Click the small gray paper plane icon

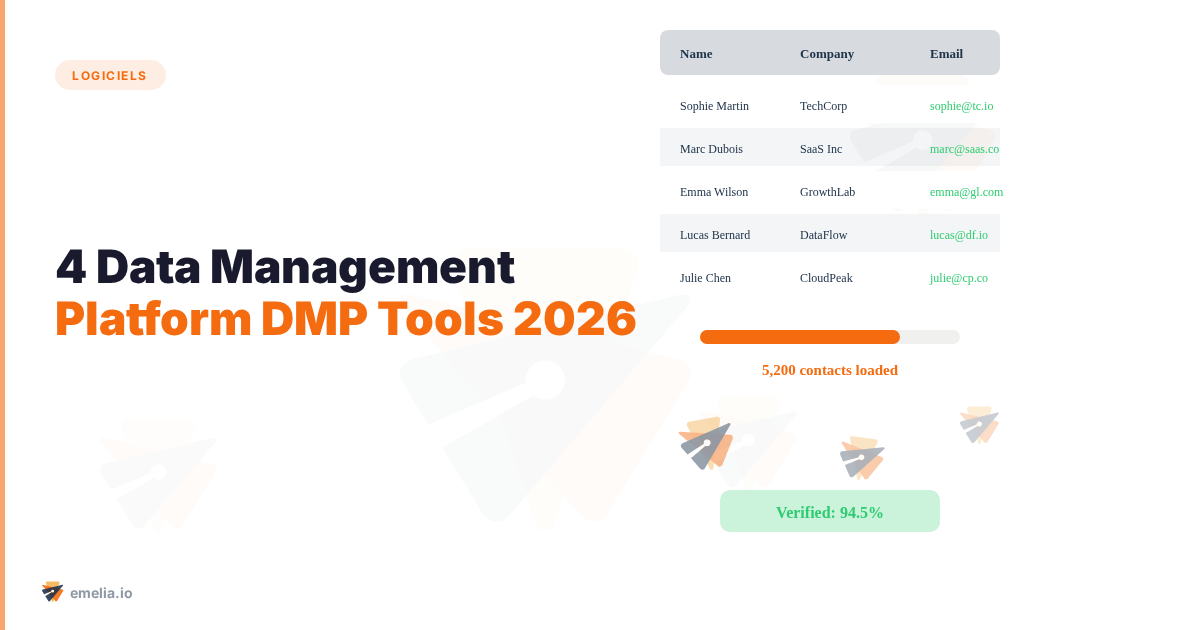(979, 425)
